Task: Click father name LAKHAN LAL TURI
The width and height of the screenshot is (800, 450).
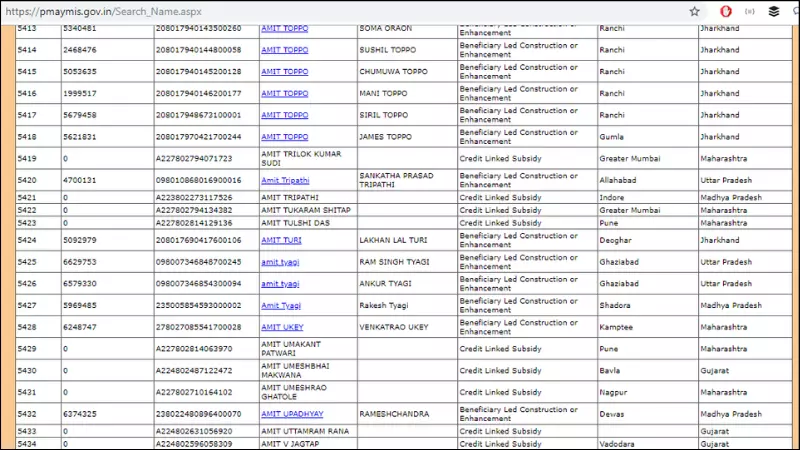Action: [393, 240]
